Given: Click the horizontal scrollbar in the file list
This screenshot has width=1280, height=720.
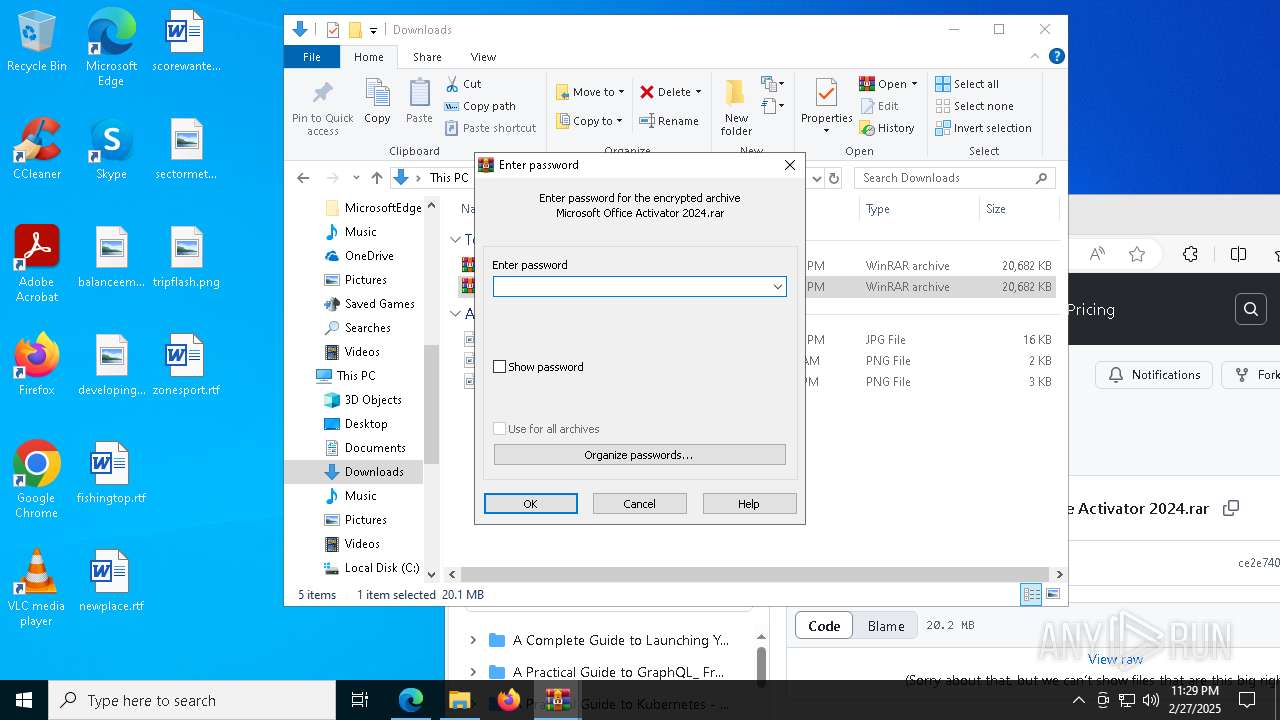Looking at the screenshot, I should 755,575.
